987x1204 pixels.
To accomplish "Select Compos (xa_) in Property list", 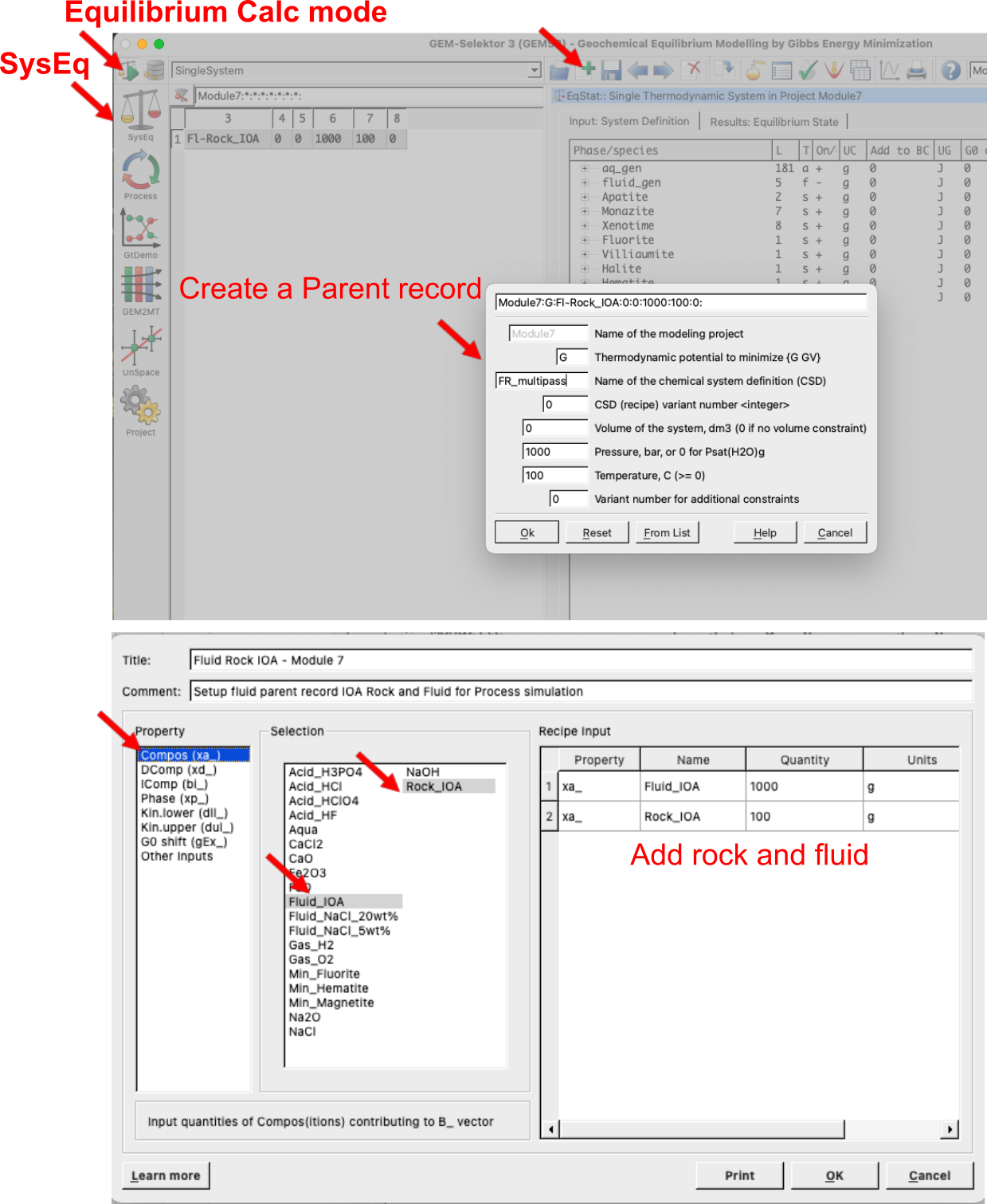I will [x=194, y=755].
